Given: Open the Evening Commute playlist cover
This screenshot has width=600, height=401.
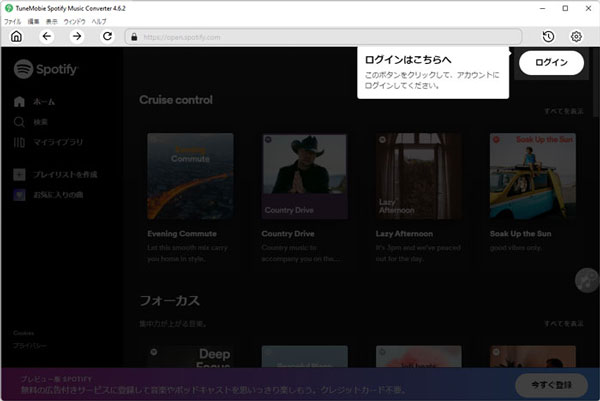Looking at the screenshot, I should [190, 176].
